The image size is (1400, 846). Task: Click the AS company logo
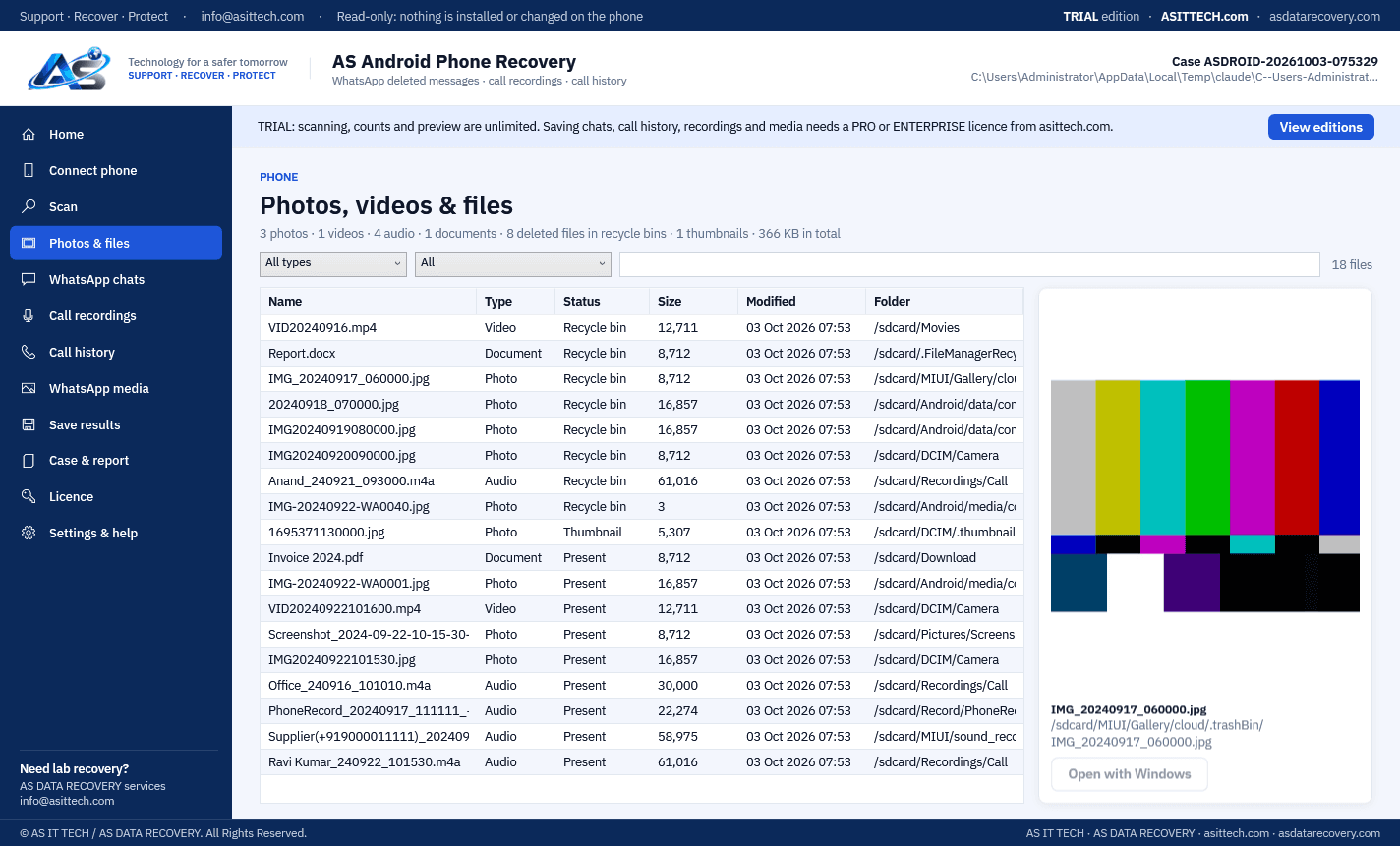pos(68,69)
